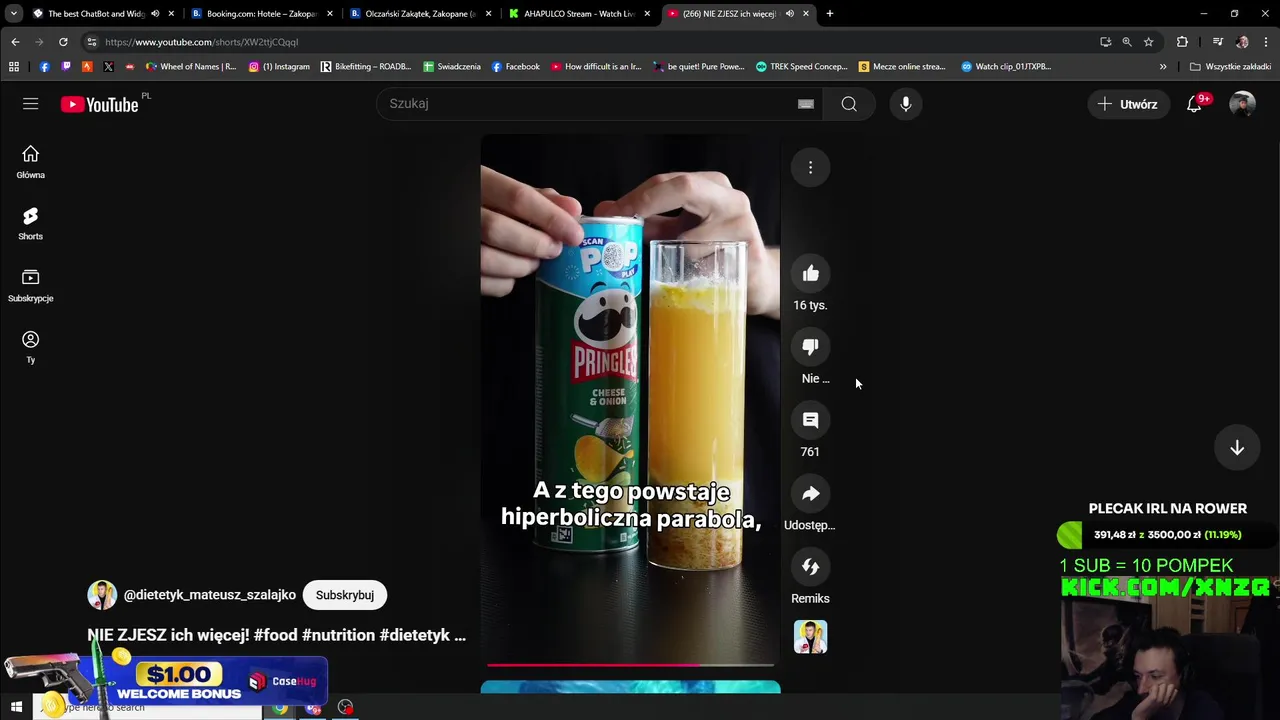Switch to The best ChatBot tab

tap(96, 14)
